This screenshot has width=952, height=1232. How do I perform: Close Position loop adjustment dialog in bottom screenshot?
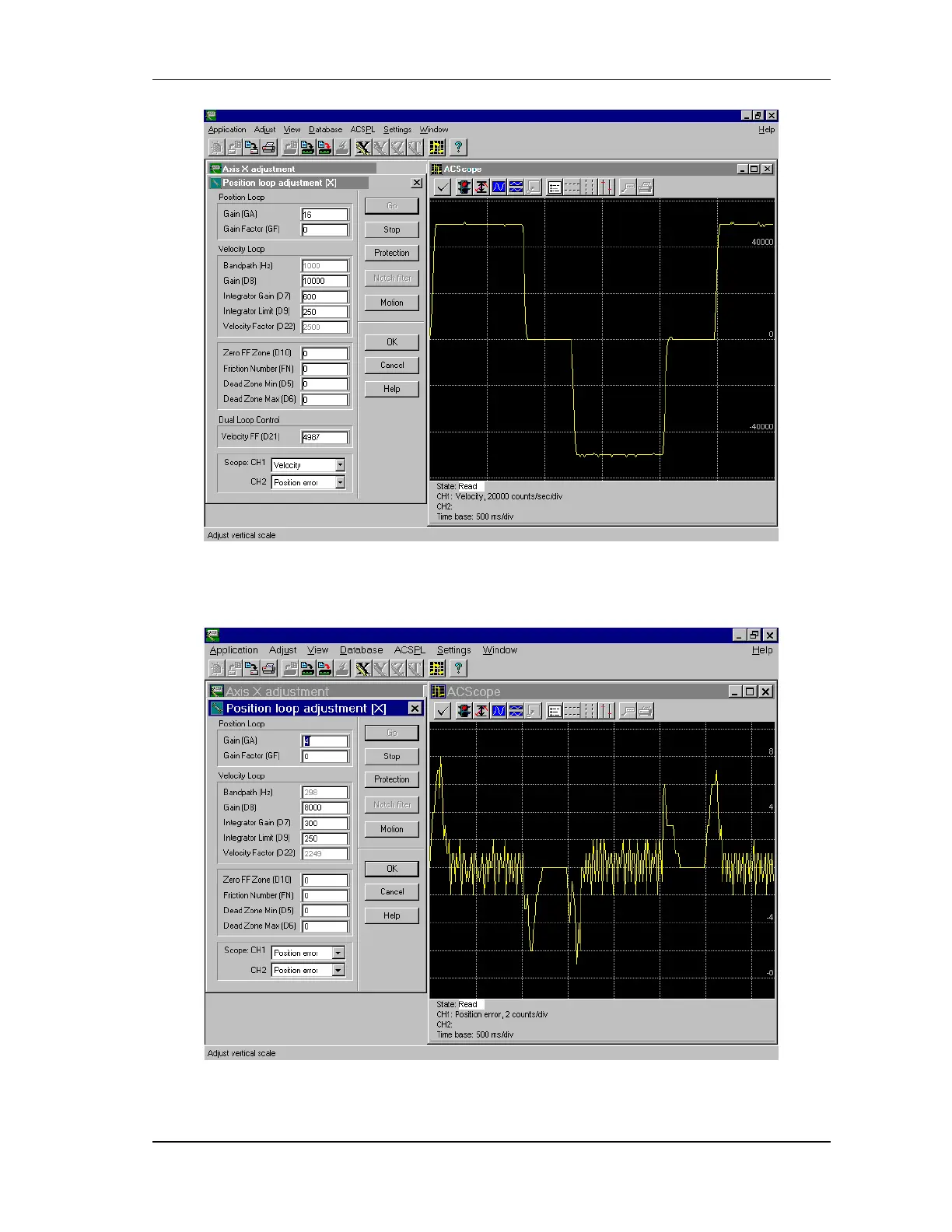point(415,709)
